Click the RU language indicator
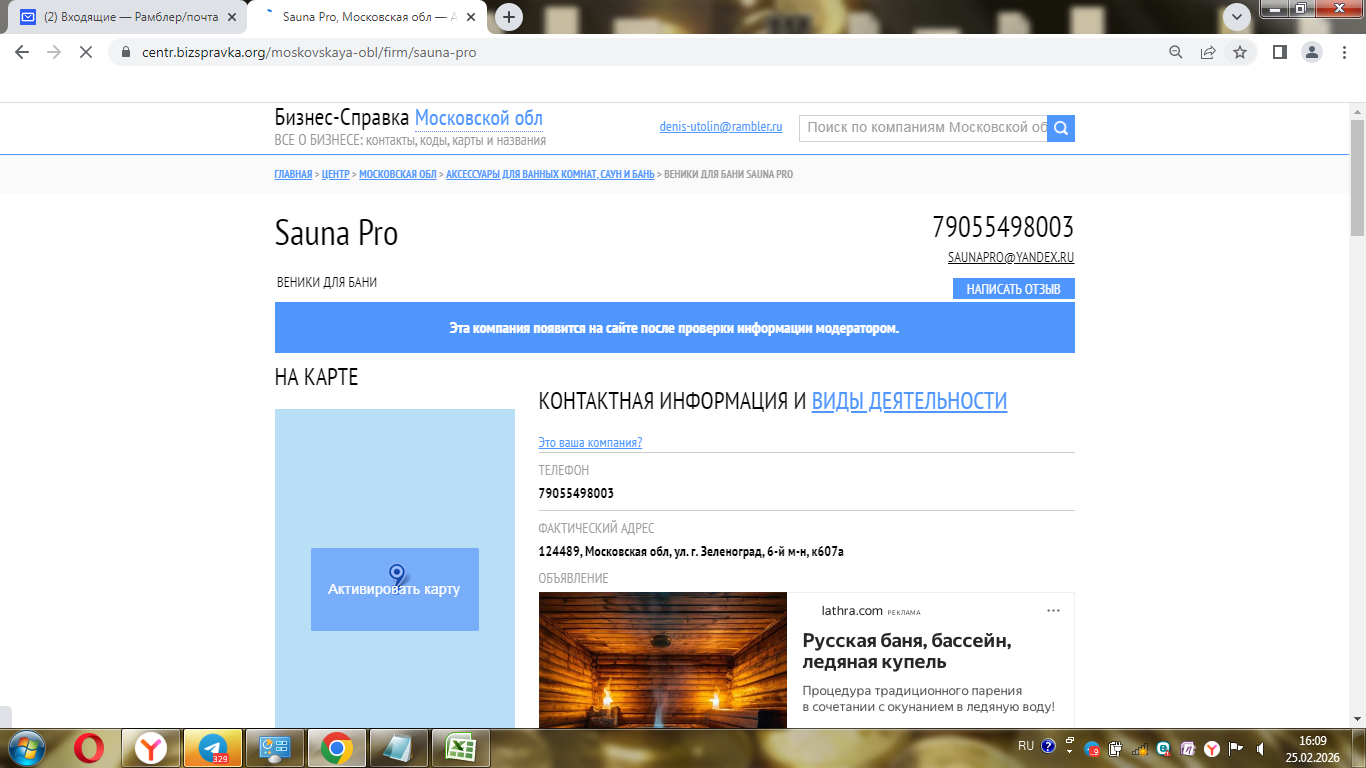The image size is (1366, 768). [1026, 746]
